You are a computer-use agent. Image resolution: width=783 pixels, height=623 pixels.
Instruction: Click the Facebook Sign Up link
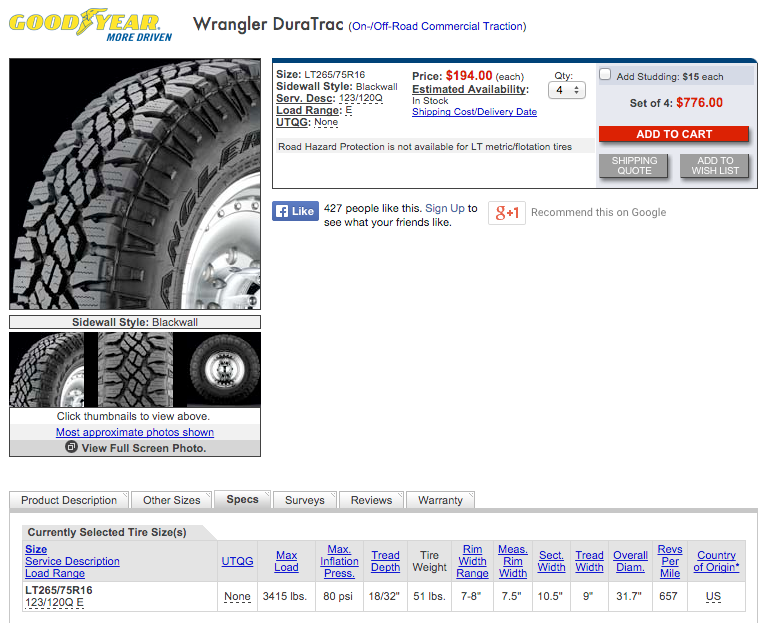(445, 208)
